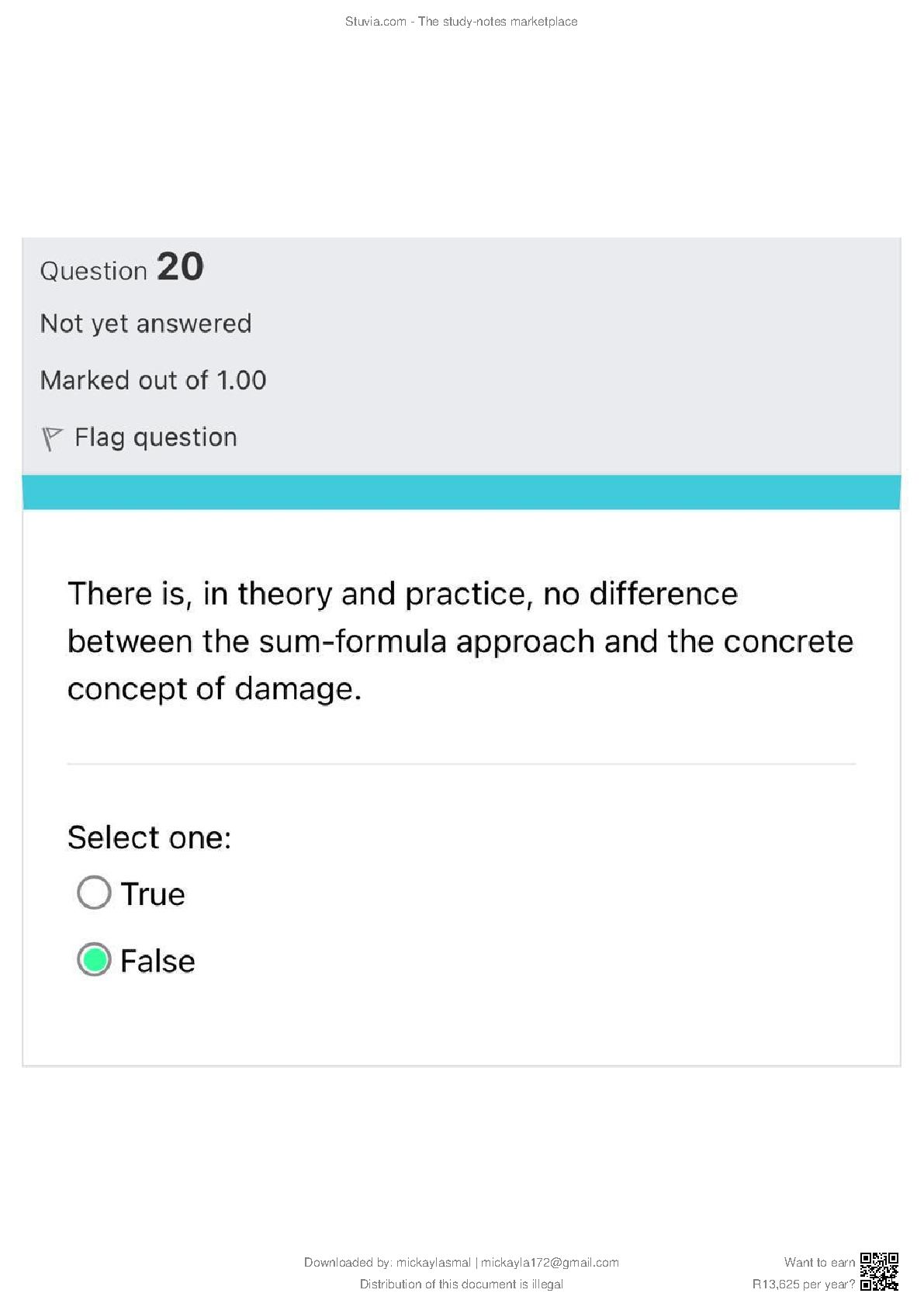Click the False answer label

(157, 961)
